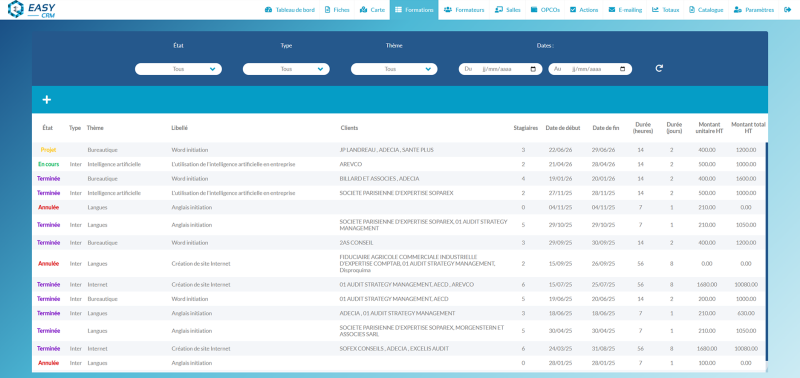Click the Clients column header
Viewport: 800px width, 378px height.
[x=349, y=128]
